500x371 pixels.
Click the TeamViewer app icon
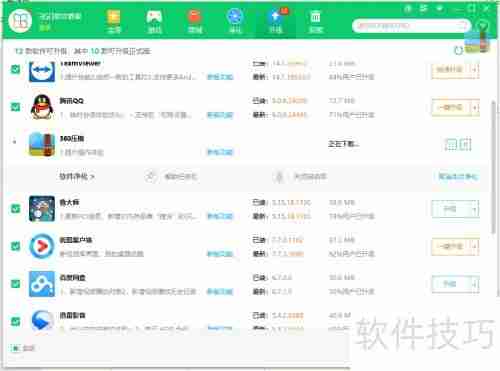(x=42, y=71)
